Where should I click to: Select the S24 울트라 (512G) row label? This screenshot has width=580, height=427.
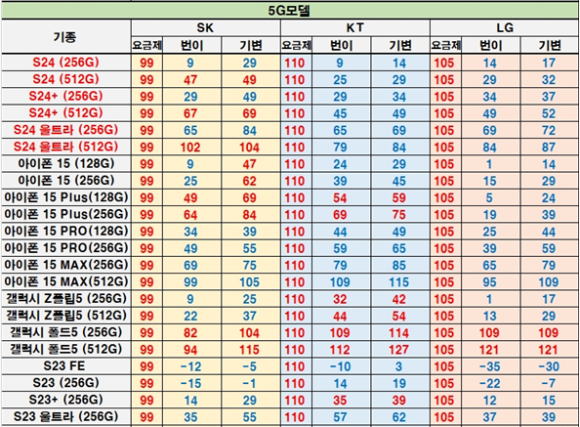coord(66,147)
